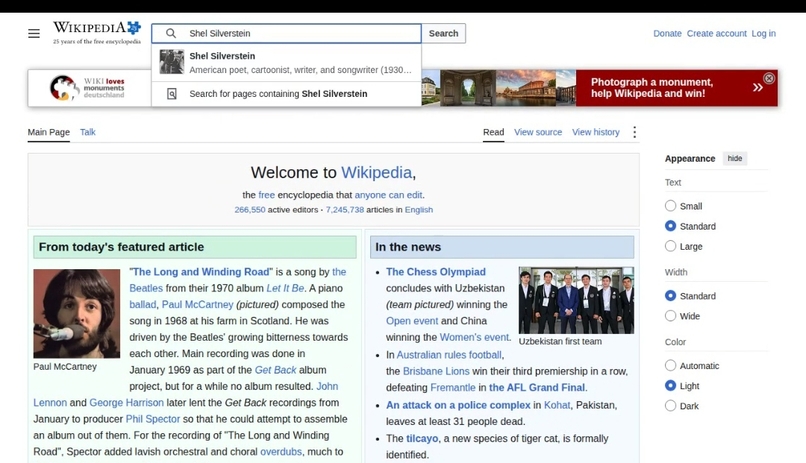Image resolution: width=806 pixels, height=463 pixels.
Task: Select Automatic color mode
Action: [670, 365]
